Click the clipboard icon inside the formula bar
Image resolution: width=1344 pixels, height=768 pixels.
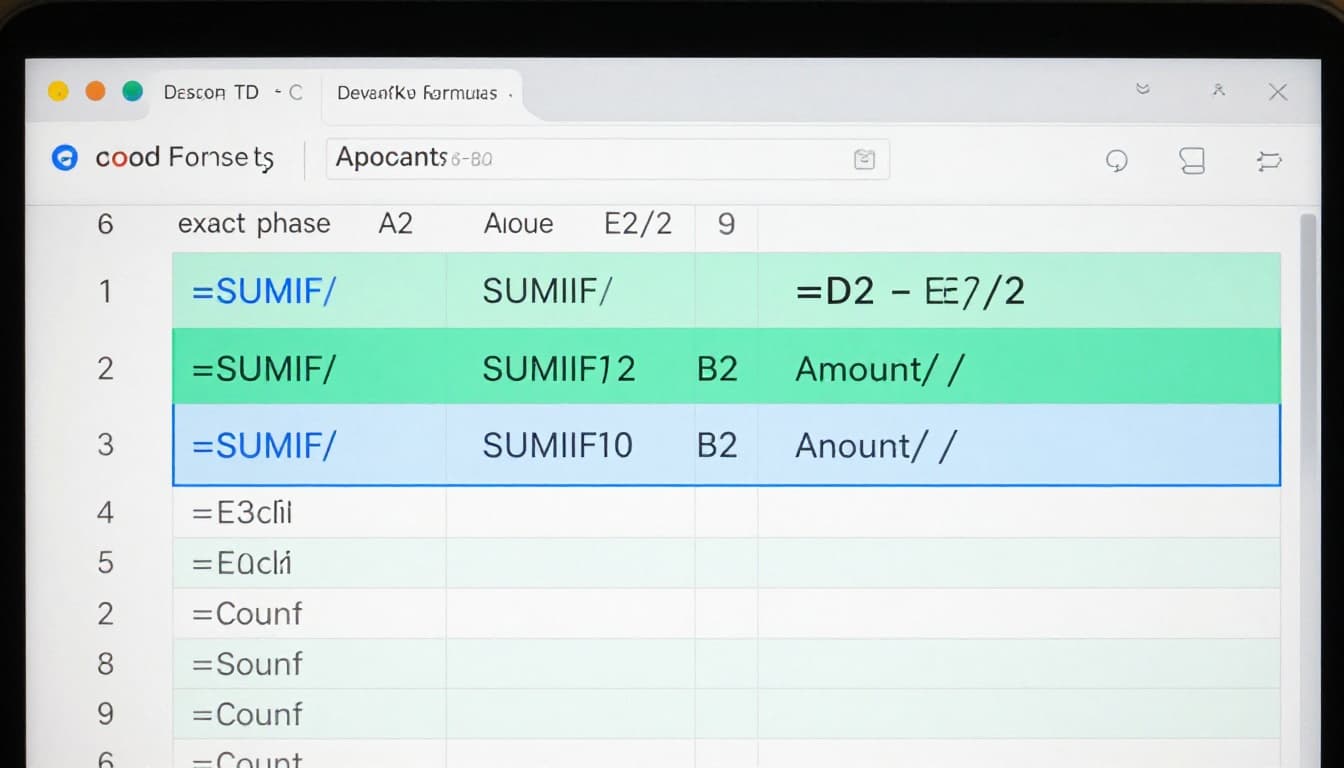pos(864,158)
